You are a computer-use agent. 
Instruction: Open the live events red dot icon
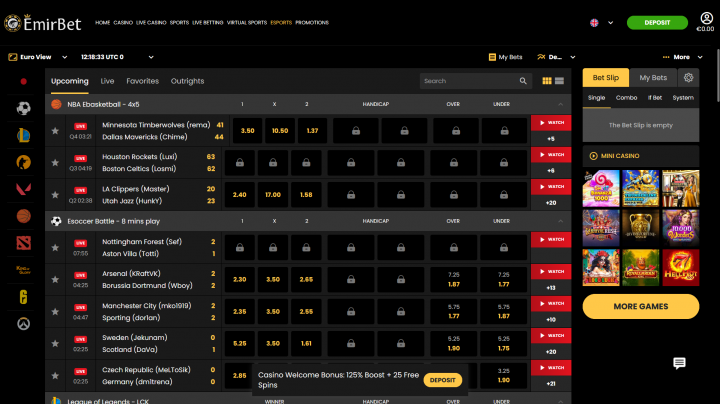click(23, 82)
